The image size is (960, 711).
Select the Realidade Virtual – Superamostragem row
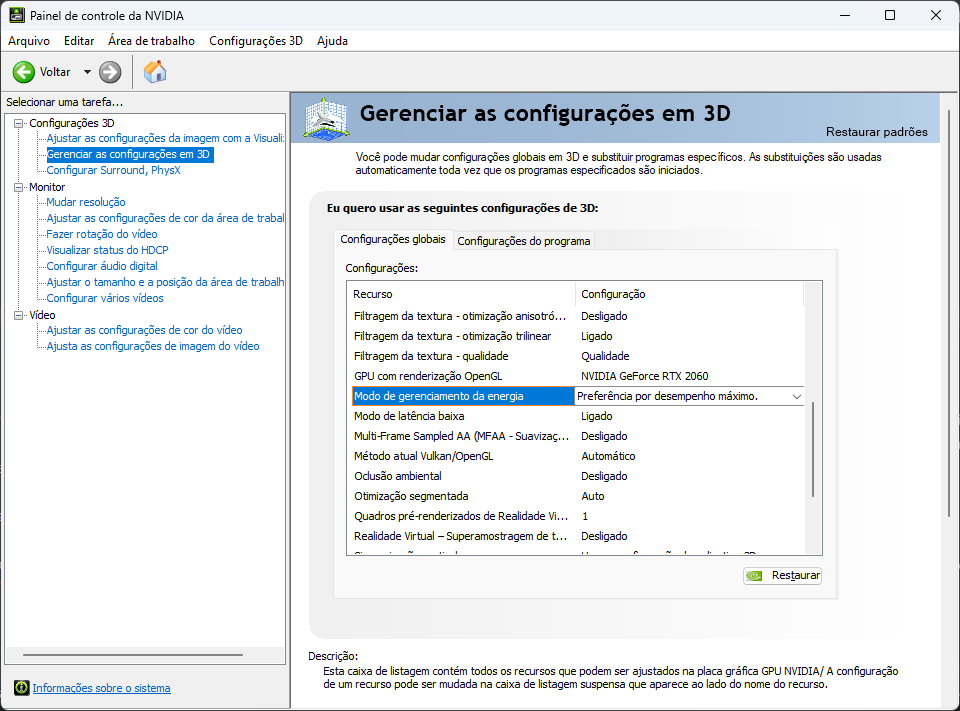coord(578,536)
